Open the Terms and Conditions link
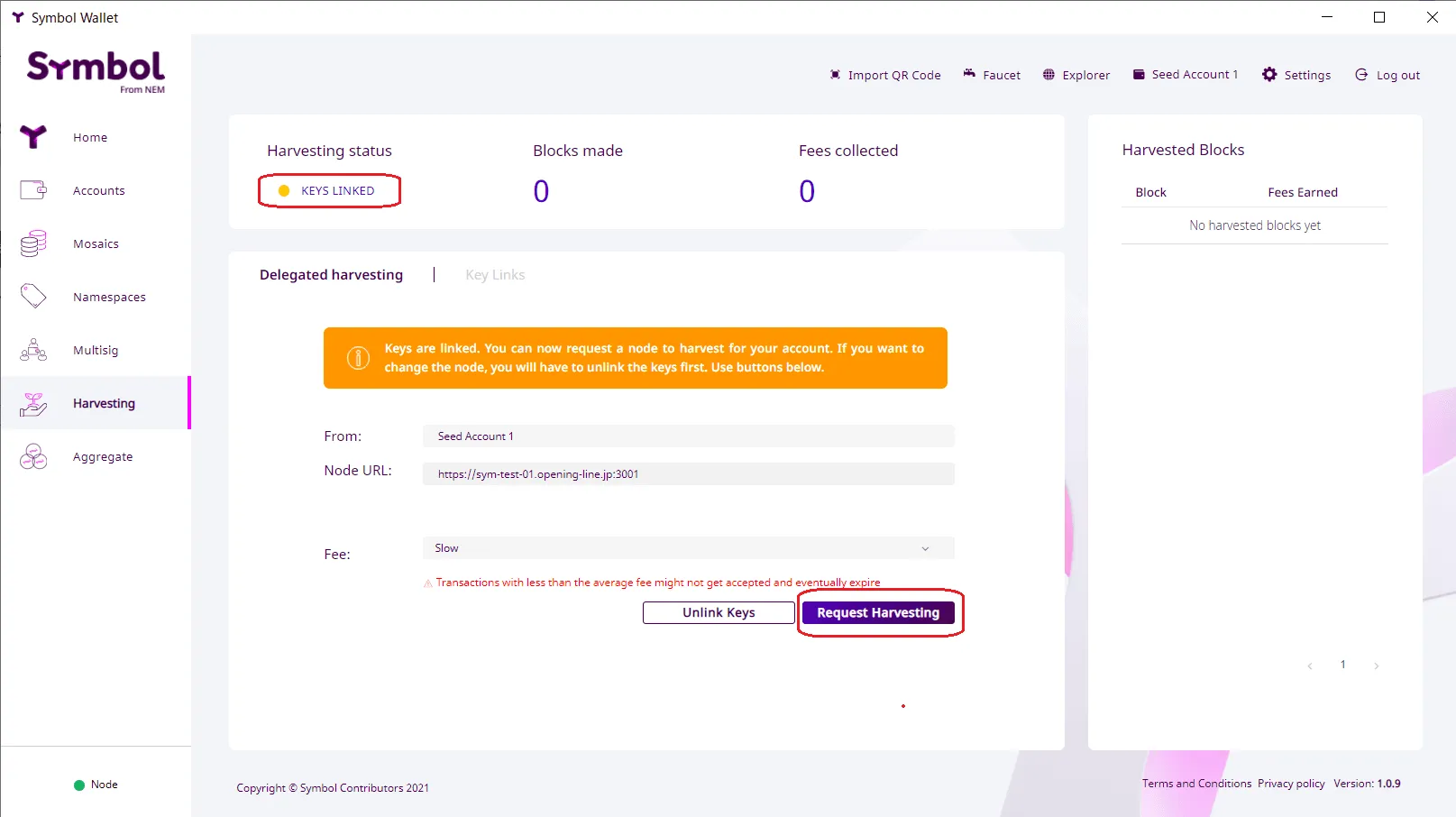The height and width of the screenshot is (817, 1456). click(1196, 784)
